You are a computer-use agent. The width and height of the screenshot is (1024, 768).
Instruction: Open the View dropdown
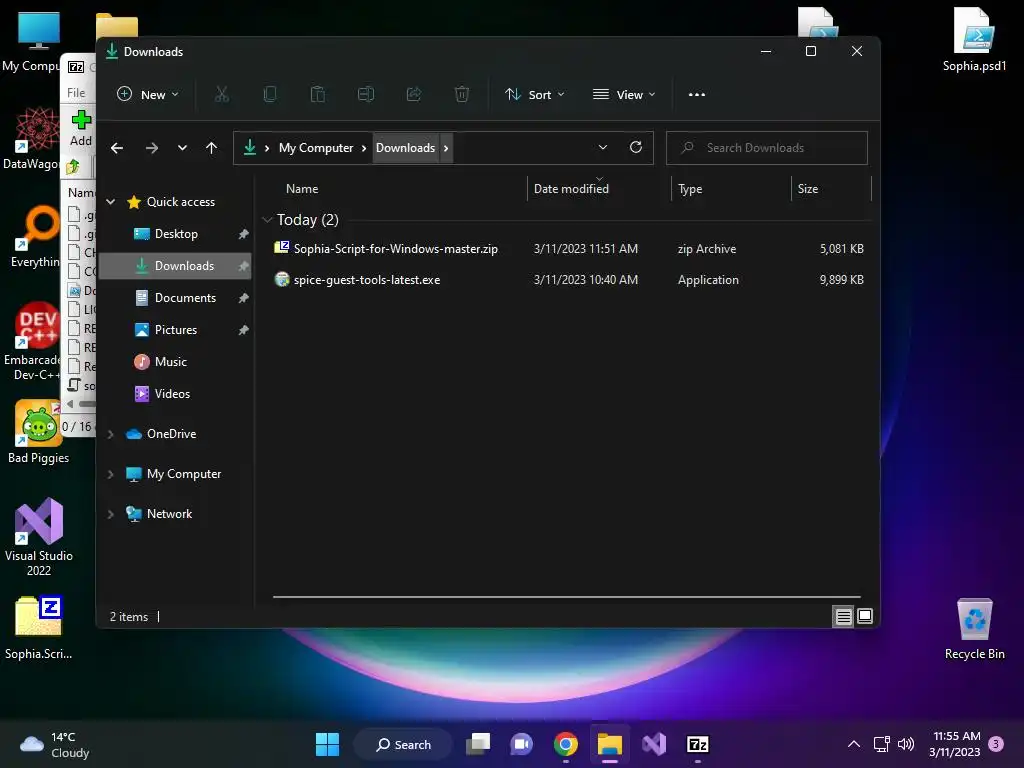tap(624, 95)
